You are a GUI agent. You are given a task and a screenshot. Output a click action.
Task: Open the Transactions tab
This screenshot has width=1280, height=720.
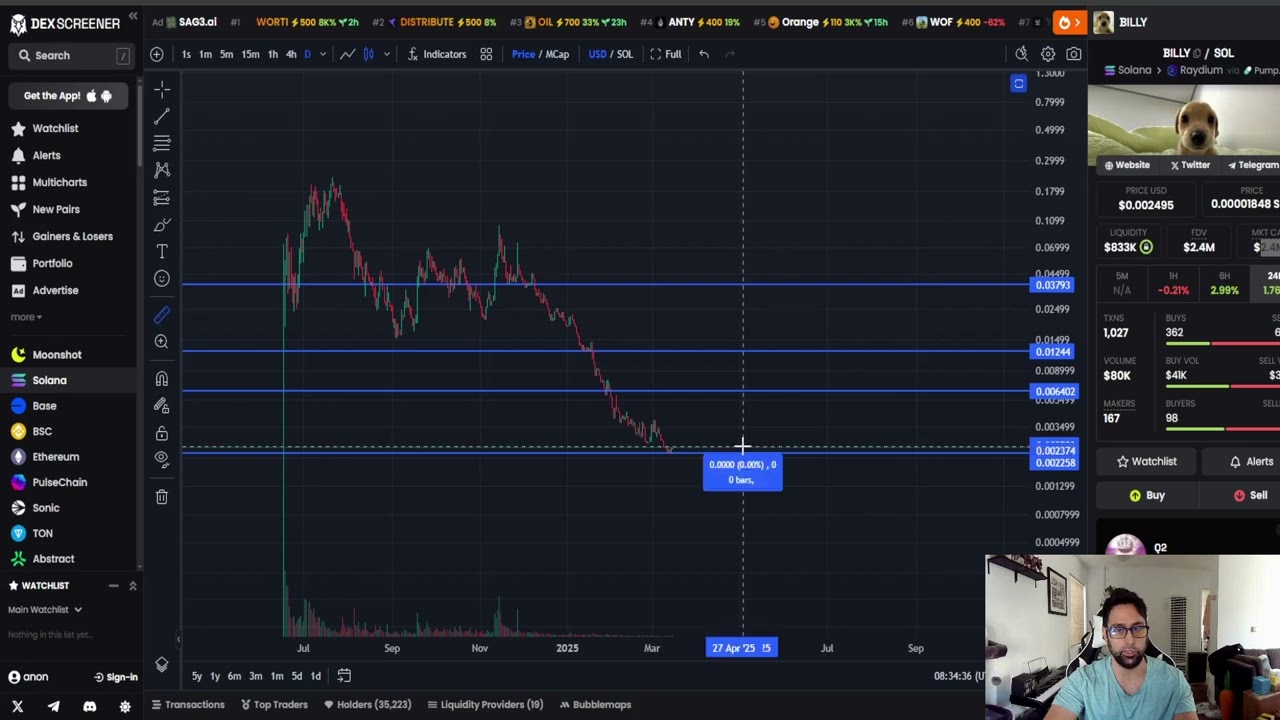click(187, 705)
